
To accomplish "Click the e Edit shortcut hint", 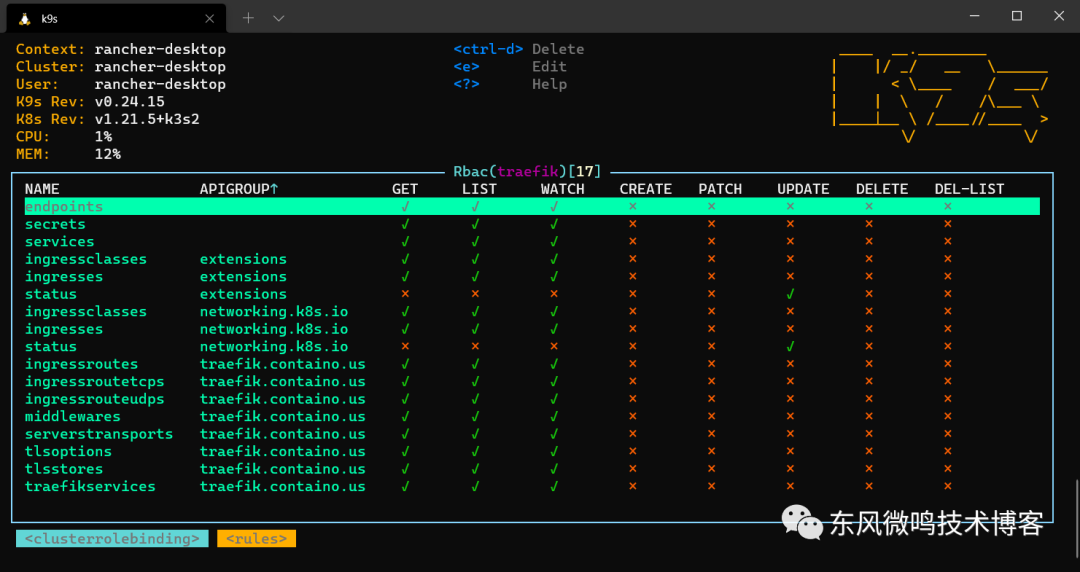I will coord(510,67).
